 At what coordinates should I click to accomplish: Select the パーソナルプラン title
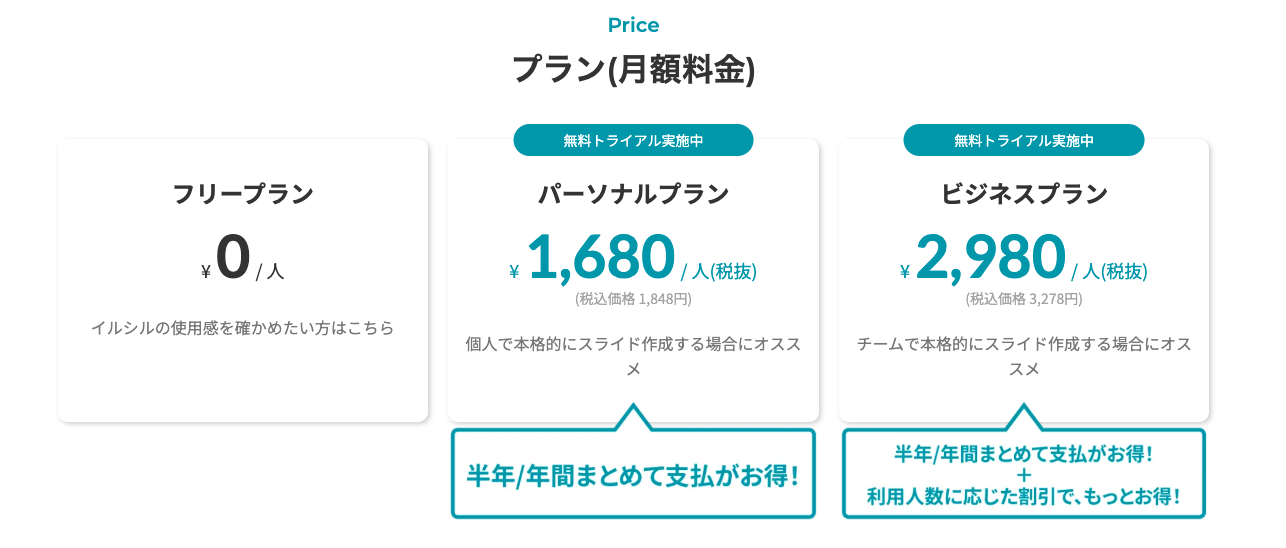point(633,194)
